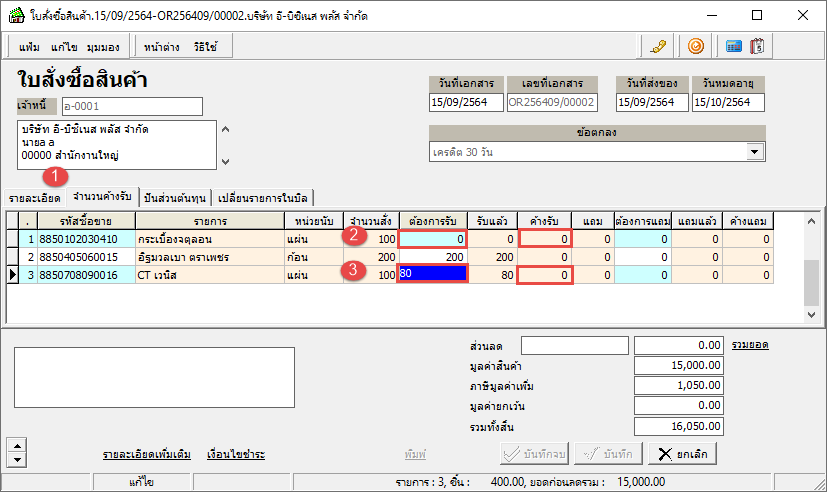Image resolution: width=827 pixels, height=492 pixels.
Task: Click the large empty note box at bottom left
Action: click(155, 378)
